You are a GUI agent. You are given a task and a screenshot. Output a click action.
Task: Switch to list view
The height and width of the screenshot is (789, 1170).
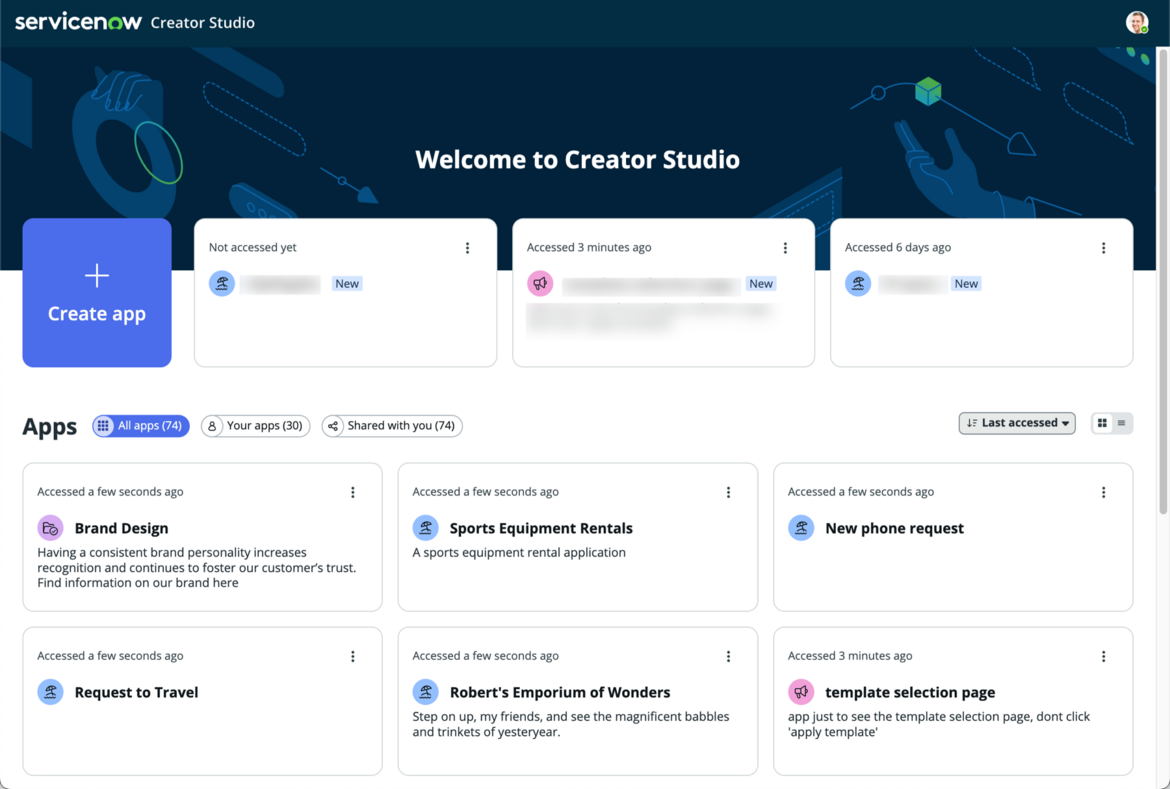coord(1121,423)
